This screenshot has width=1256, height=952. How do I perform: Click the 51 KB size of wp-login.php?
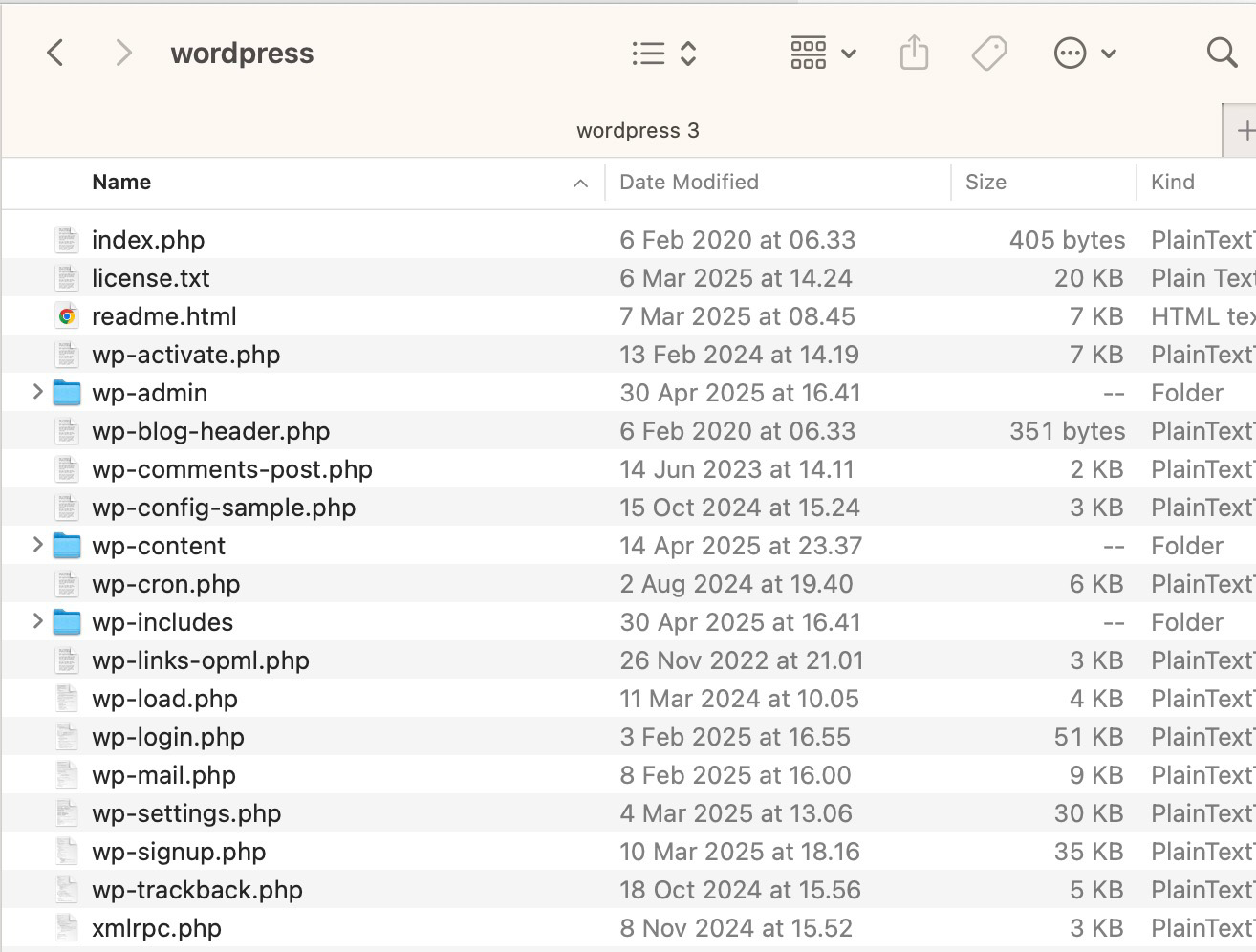[1089, 737]
